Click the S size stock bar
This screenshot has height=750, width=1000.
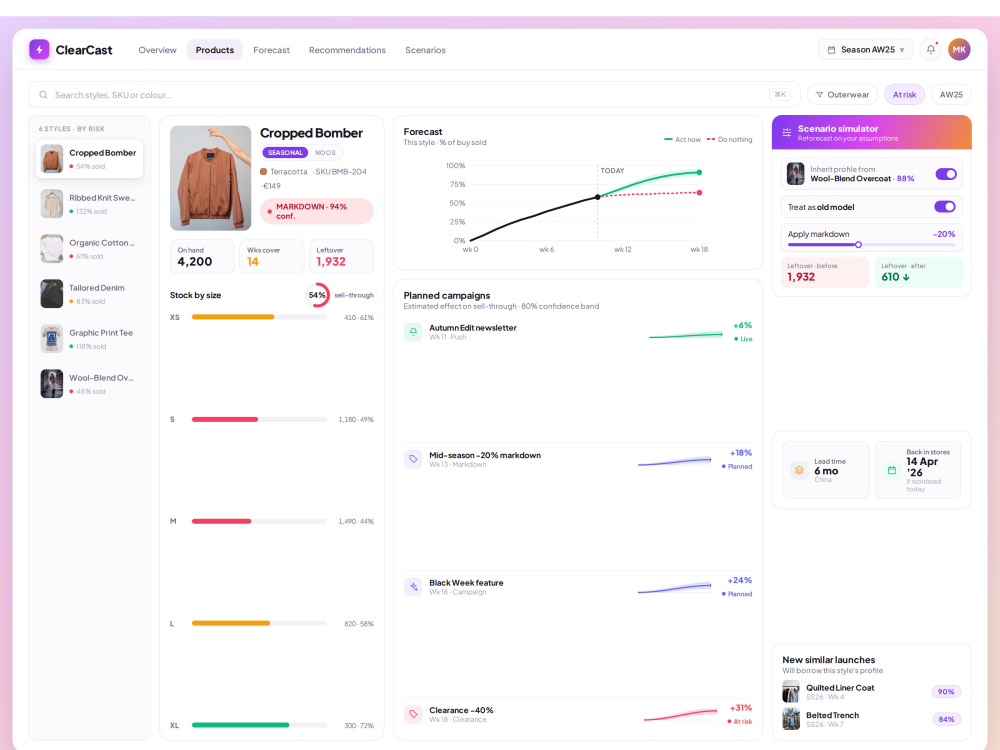259,419
